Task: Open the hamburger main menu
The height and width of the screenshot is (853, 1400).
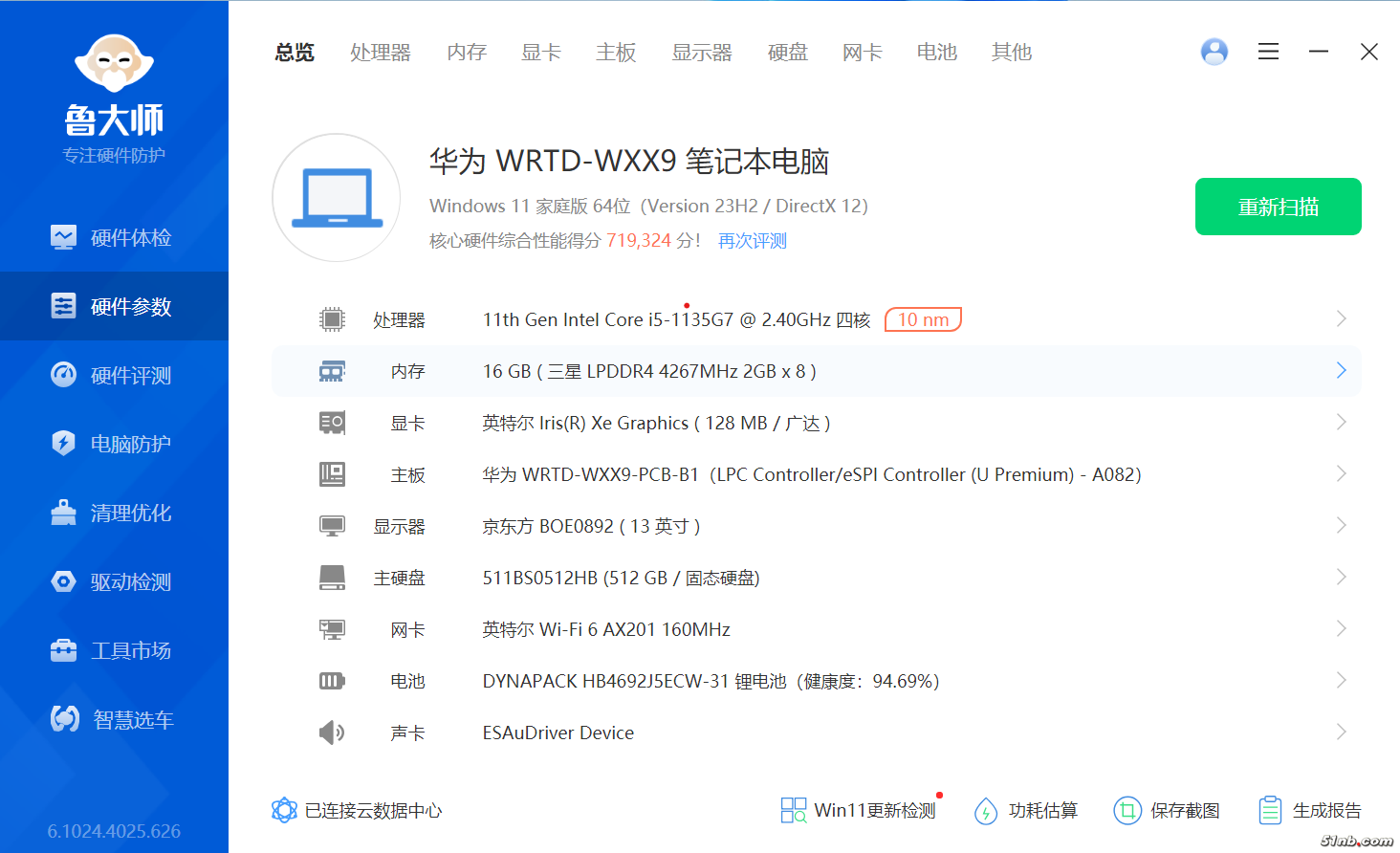Action: tap(1268, 52)
